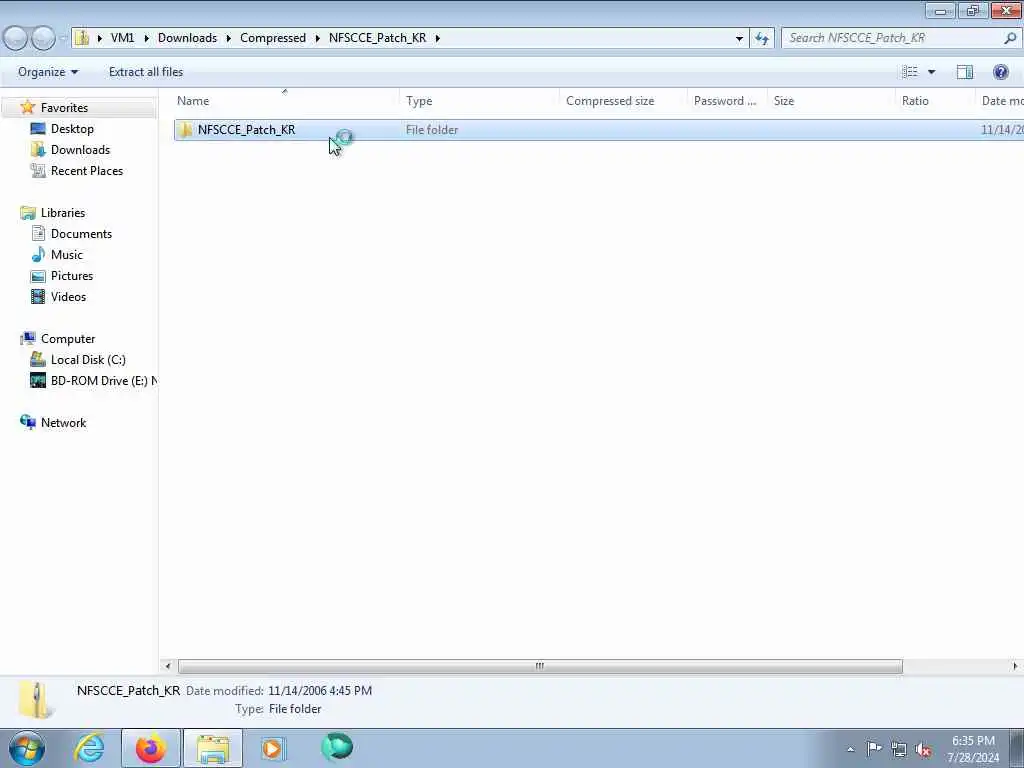
Task: Select Computer in navigation pane
Action: click(68, 339)
